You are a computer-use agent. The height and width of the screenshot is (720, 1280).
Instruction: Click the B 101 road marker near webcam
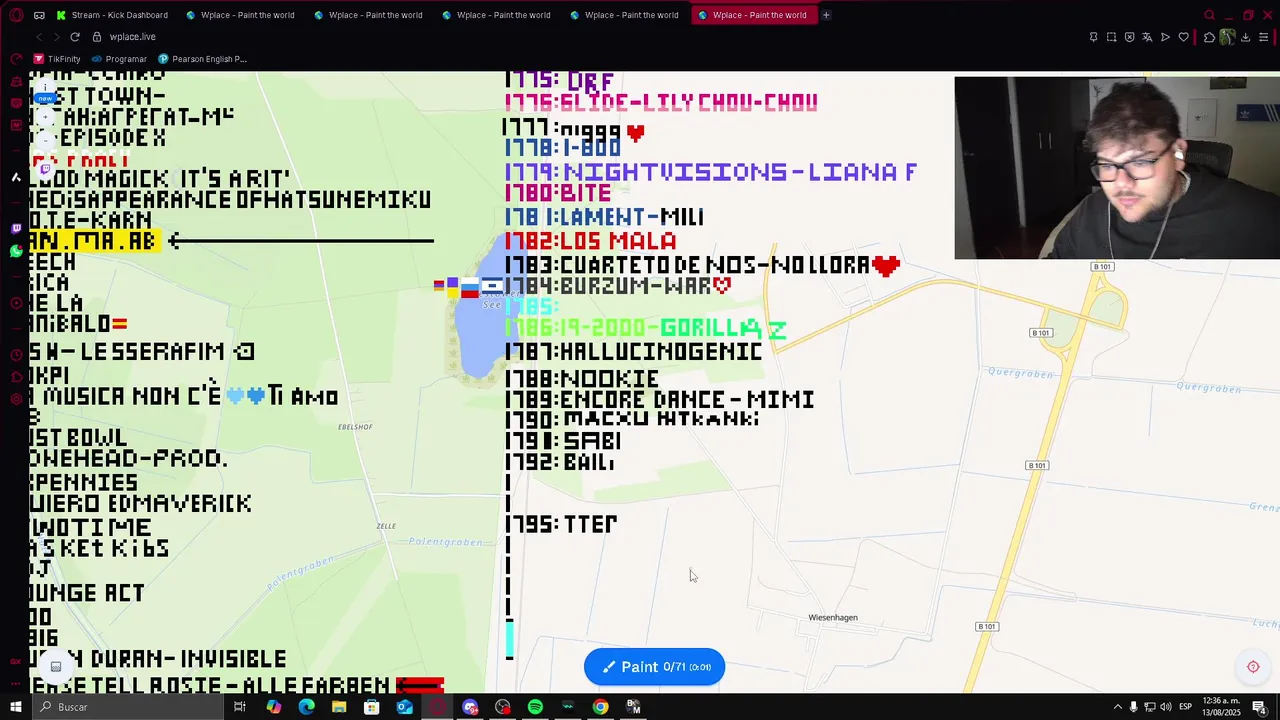tap(1101, 267)
